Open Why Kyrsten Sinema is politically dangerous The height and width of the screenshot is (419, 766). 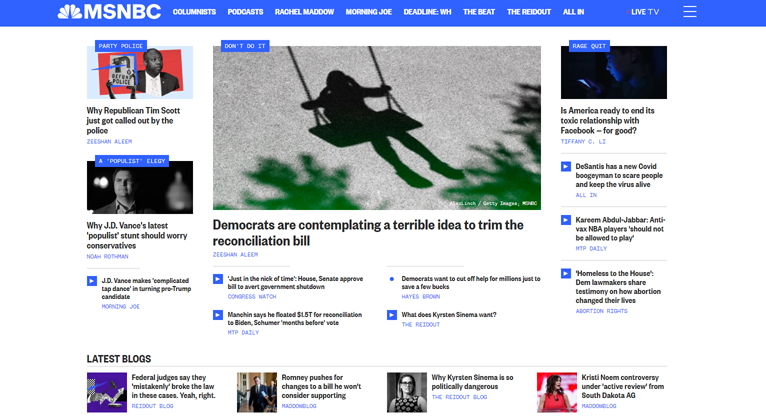(x=472, y=382)
